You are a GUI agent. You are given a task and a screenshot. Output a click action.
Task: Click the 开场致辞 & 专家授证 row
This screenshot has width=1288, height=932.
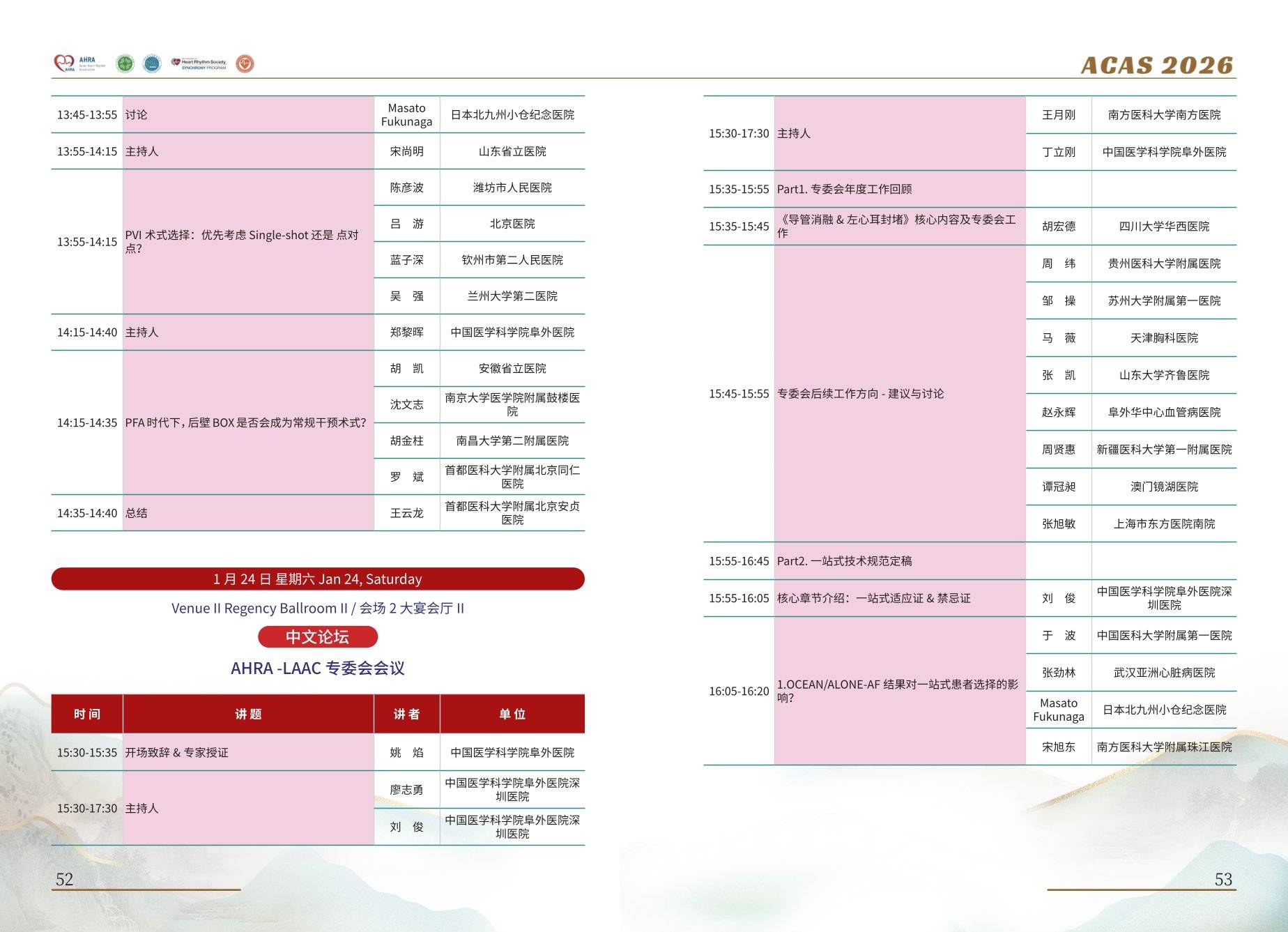click(x=318, y=752)
